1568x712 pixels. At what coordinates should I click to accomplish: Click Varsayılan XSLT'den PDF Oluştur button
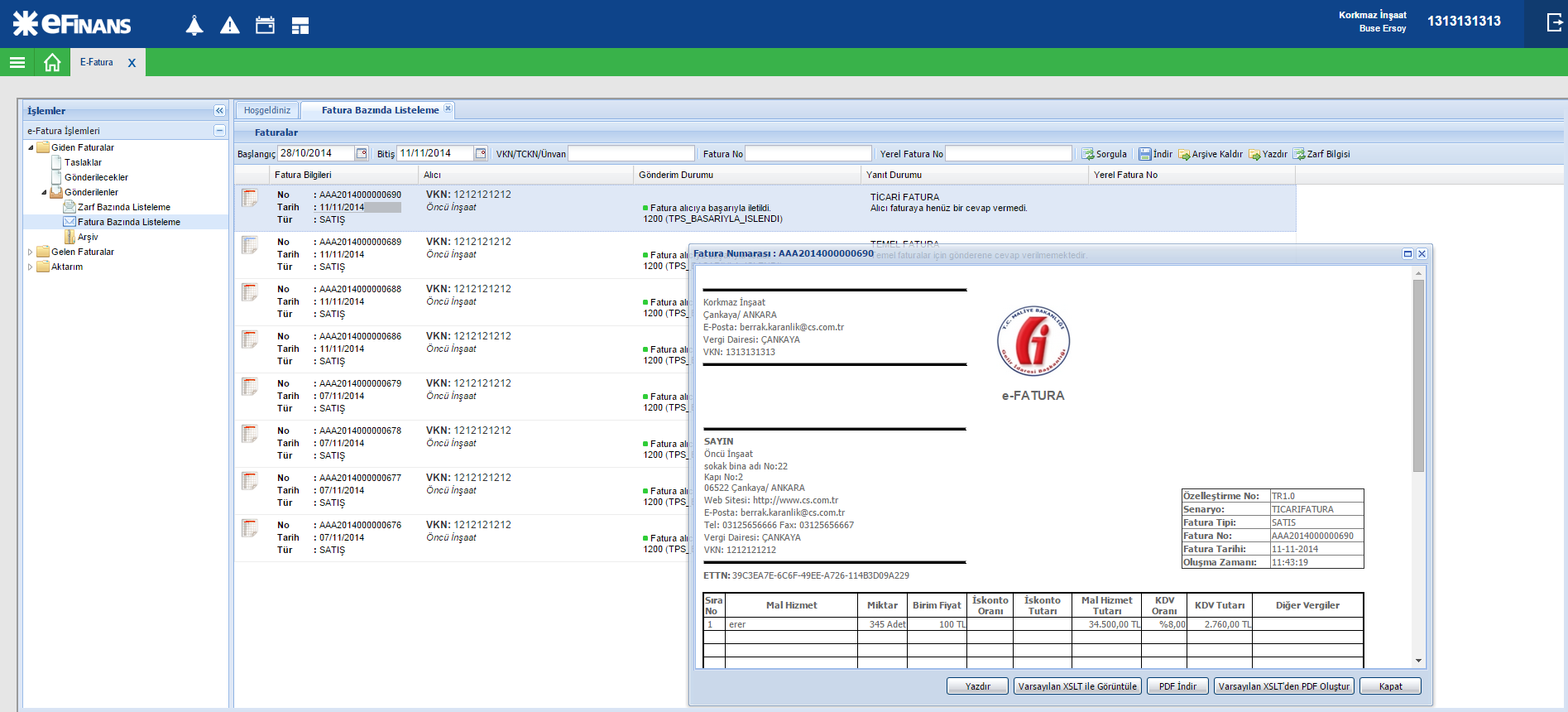click(x=1283, y=686)
